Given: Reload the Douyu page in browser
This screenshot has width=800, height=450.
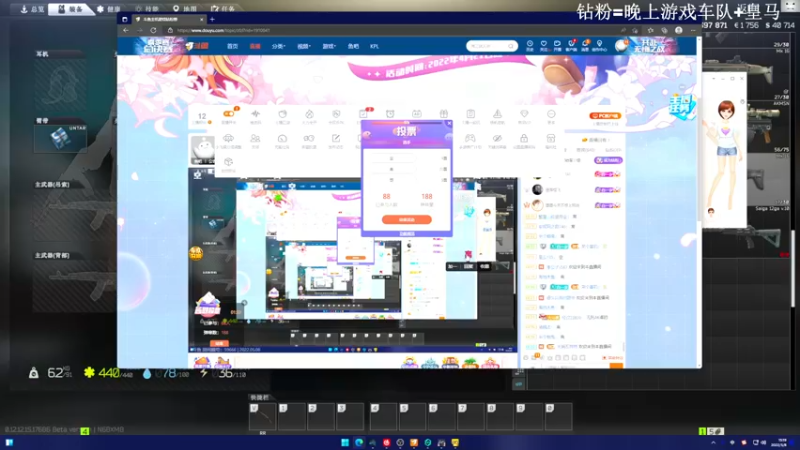Looking at the screenshot, I should coord(153,30).
